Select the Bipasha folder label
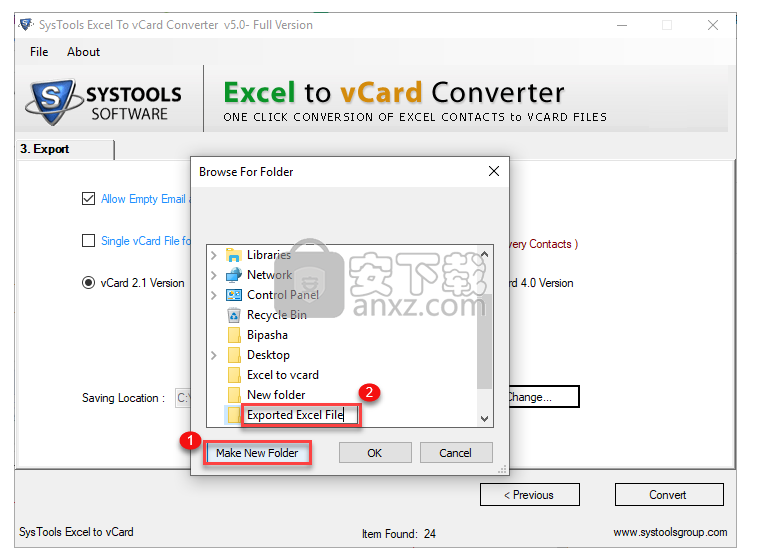764x559 pixels. tap(267, 335)
